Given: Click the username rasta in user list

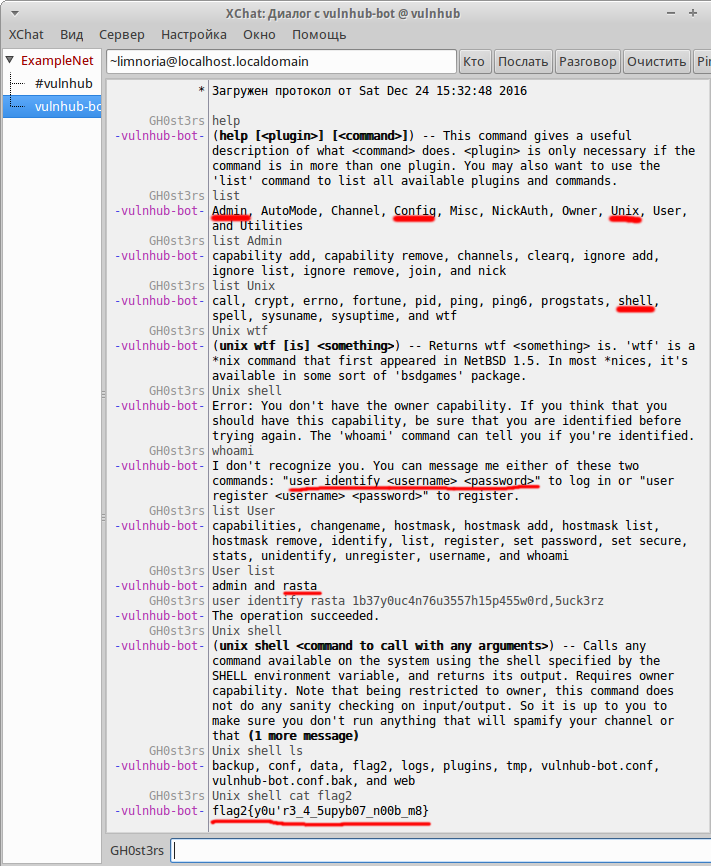Looking at the screenshot, I should click(x=299, y=585).
